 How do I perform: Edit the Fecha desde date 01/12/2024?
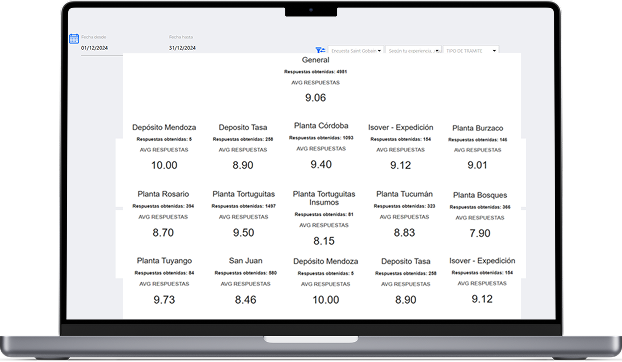click(x=94, y=48)
